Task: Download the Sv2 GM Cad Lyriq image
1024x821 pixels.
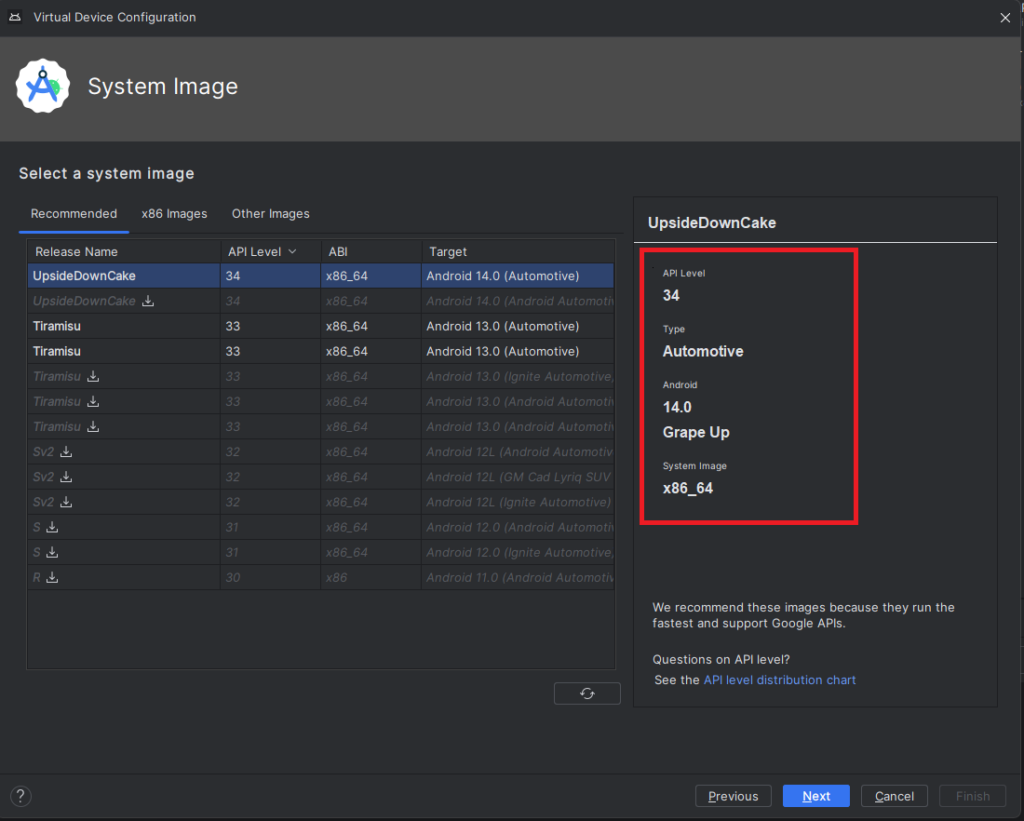Action: click(x=66, y=477)
